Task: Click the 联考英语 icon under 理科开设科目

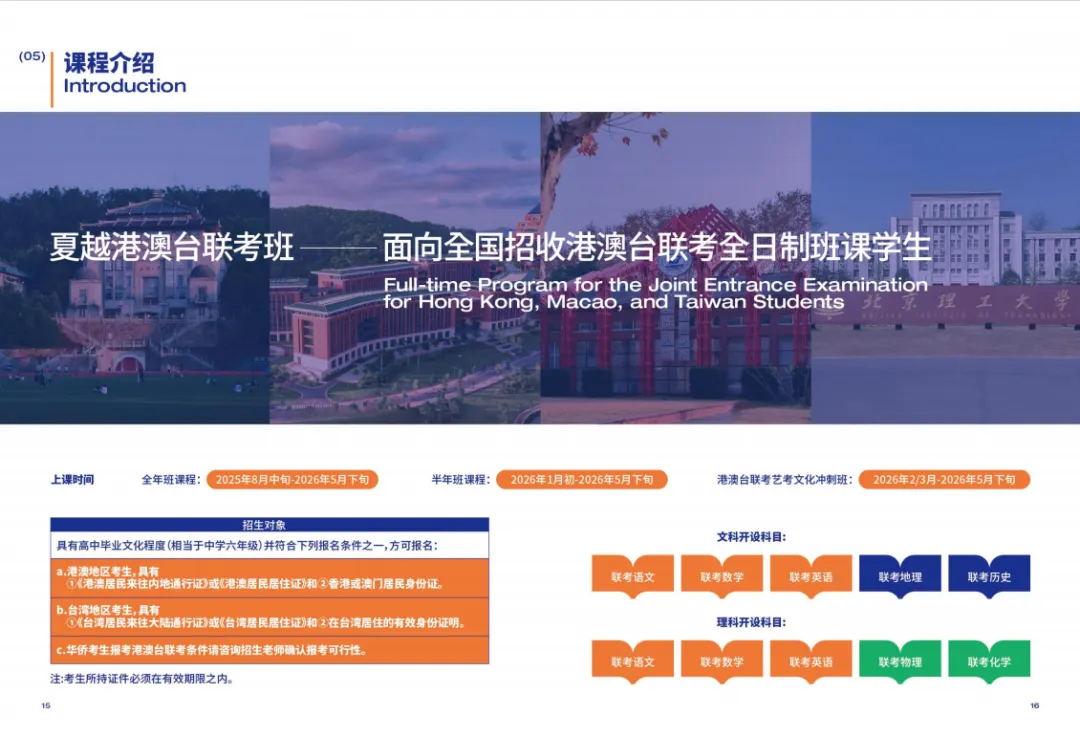Action: (x=811, y=662)
